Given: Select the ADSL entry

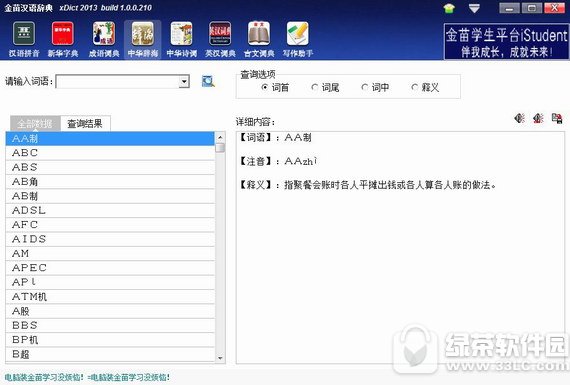Looking at the screenshot, I should (x=110, y=210).
